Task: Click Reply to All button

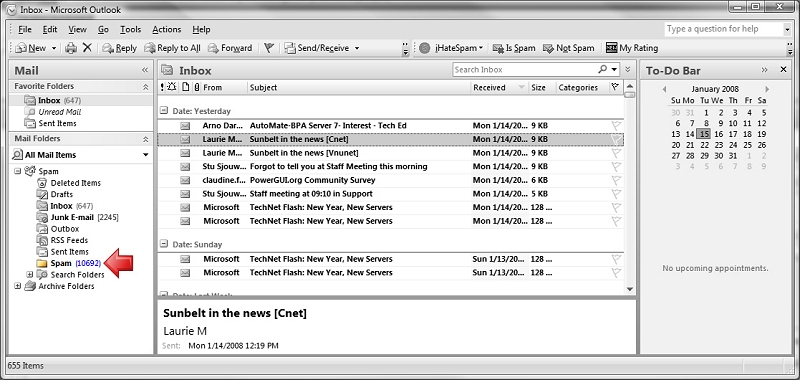Action: coord(172,48)
